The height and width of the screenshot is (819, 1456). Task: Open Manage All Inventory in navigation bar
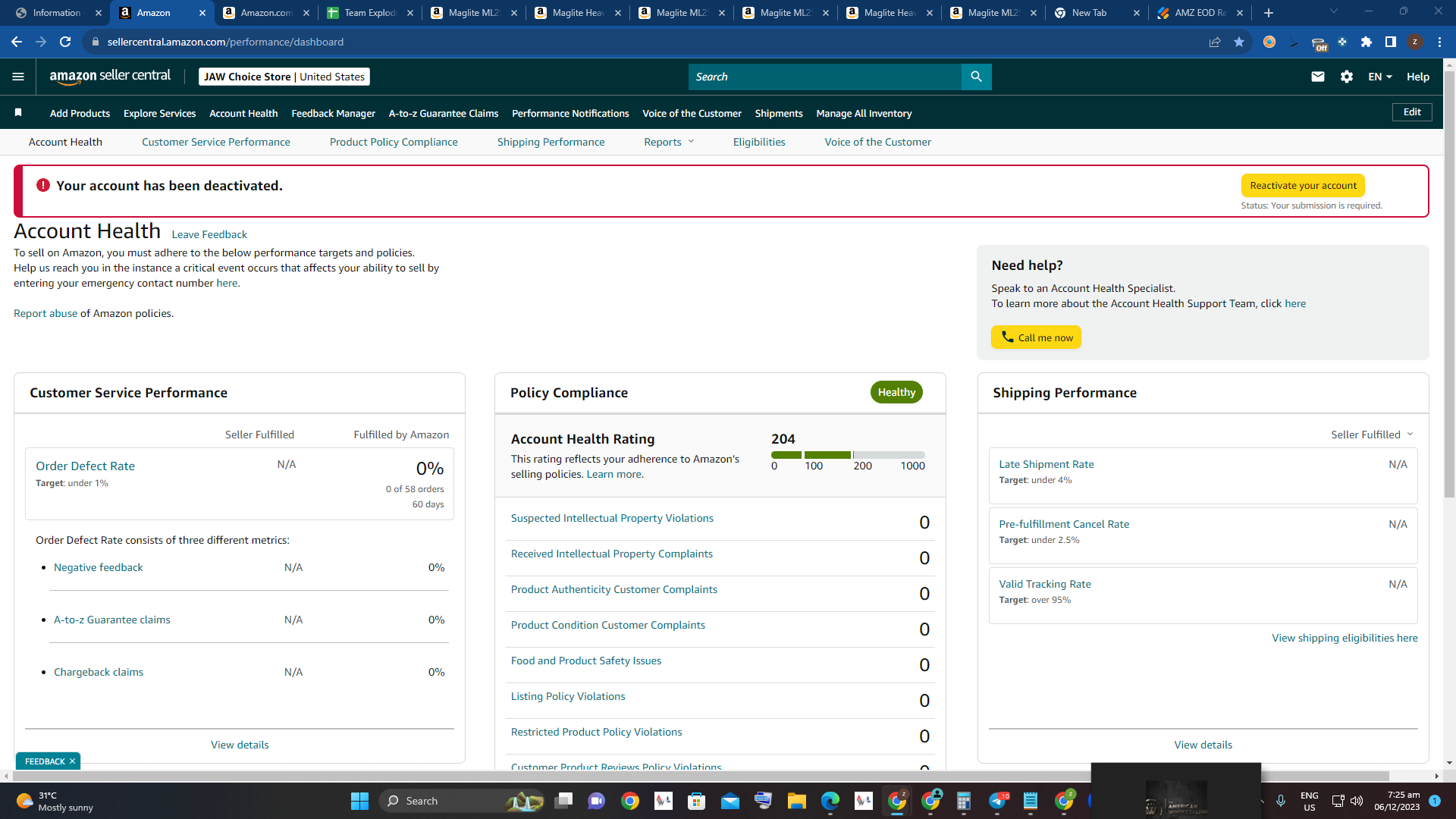(864, 113)
